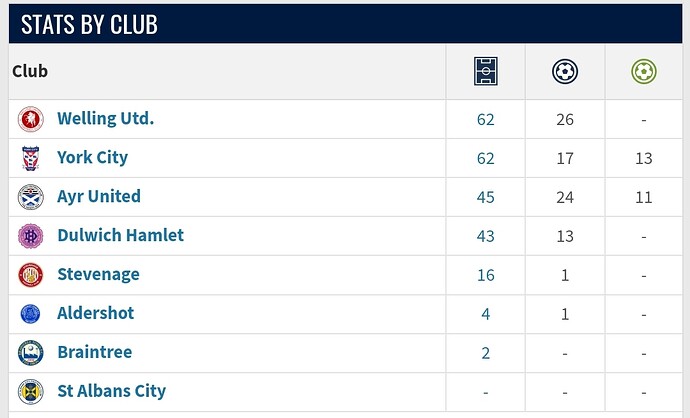690x418 pixels.
Task: Open the Ayr United club link
Action: coord(99,196)
